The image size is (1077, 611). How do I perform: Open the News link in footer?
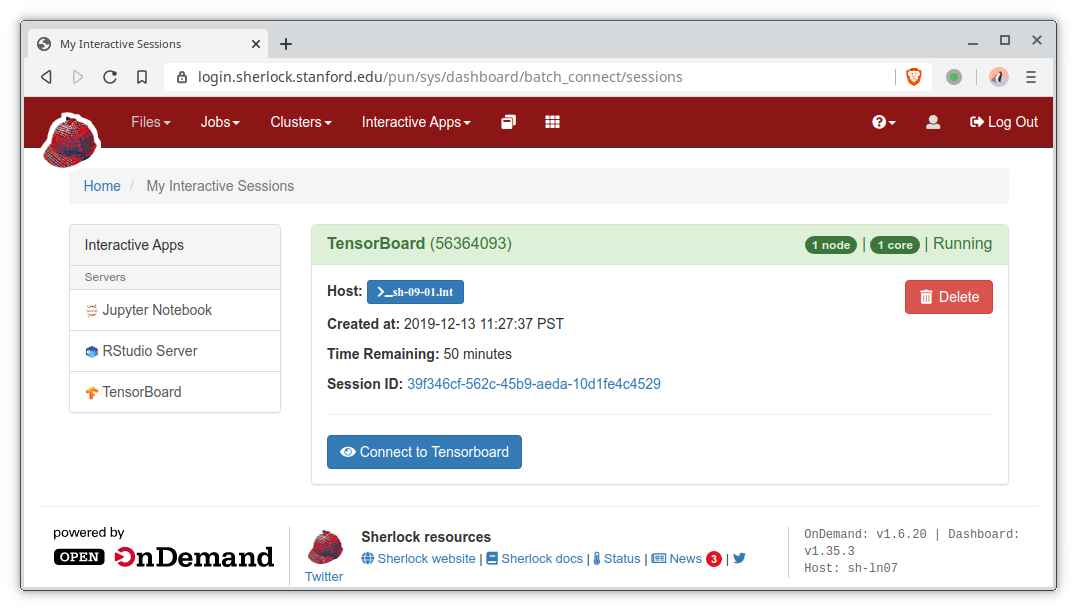tap(685, 559)
